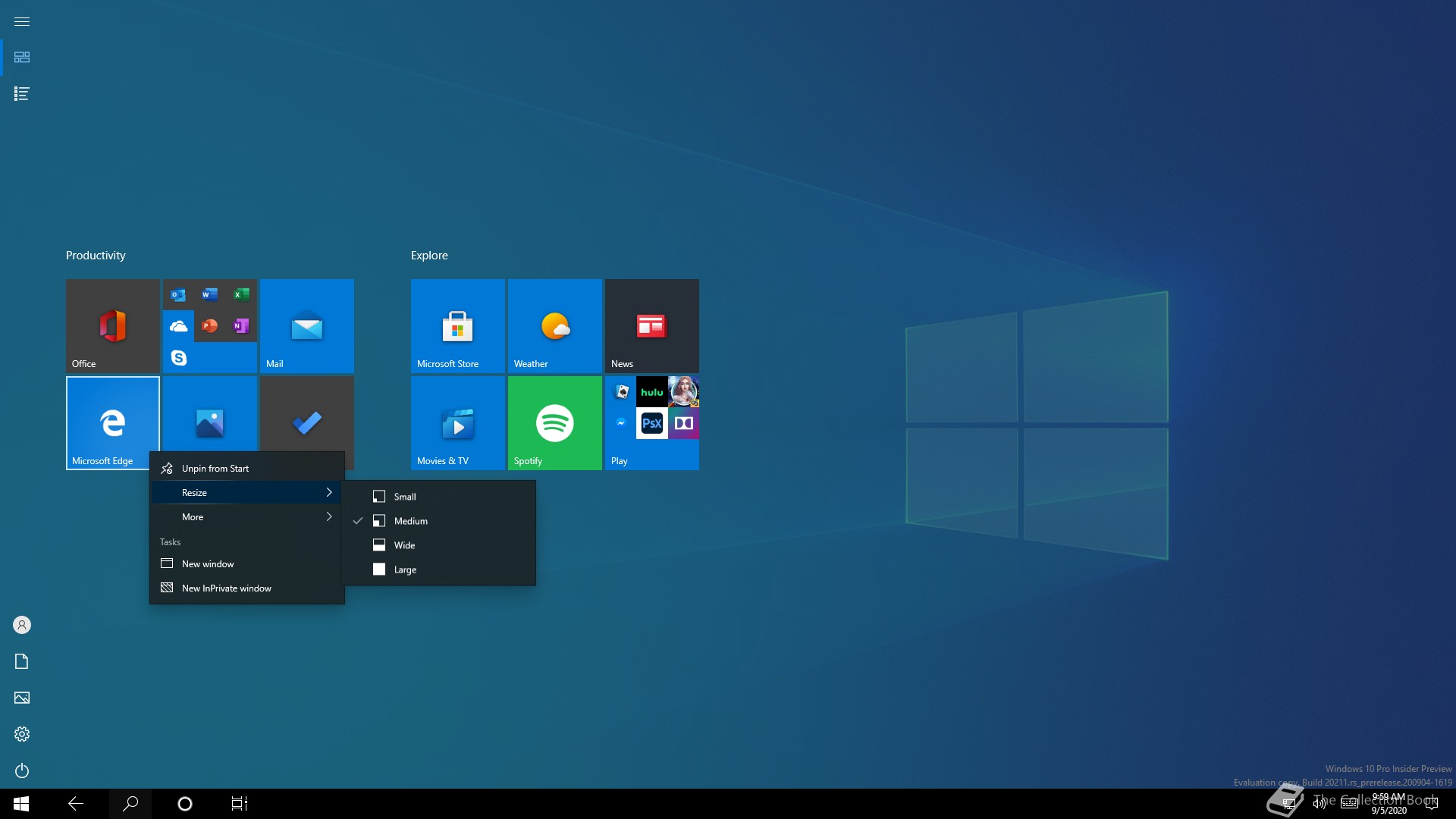1456x819 pixels.
Task: Switch to Pinned tiles view
Action: (x=22, y=58)
